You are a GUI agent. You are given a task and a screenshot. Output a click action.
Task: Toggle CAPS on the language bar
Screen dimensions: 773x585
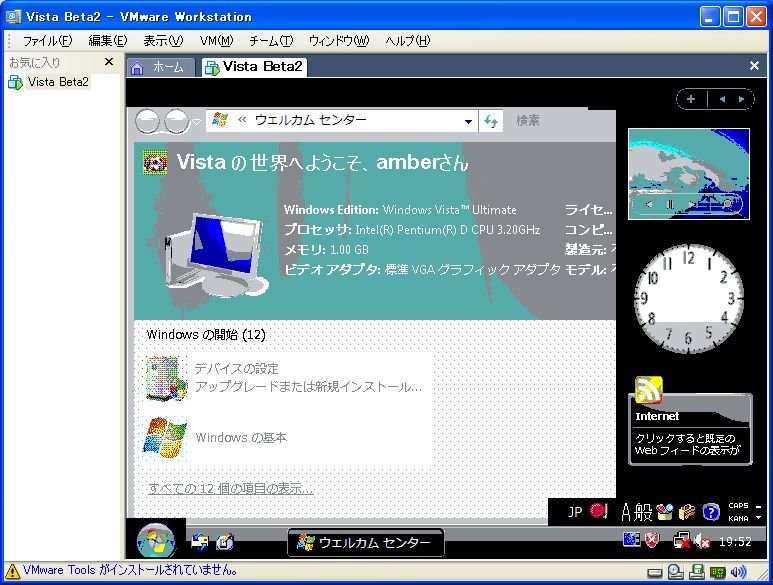738,506
